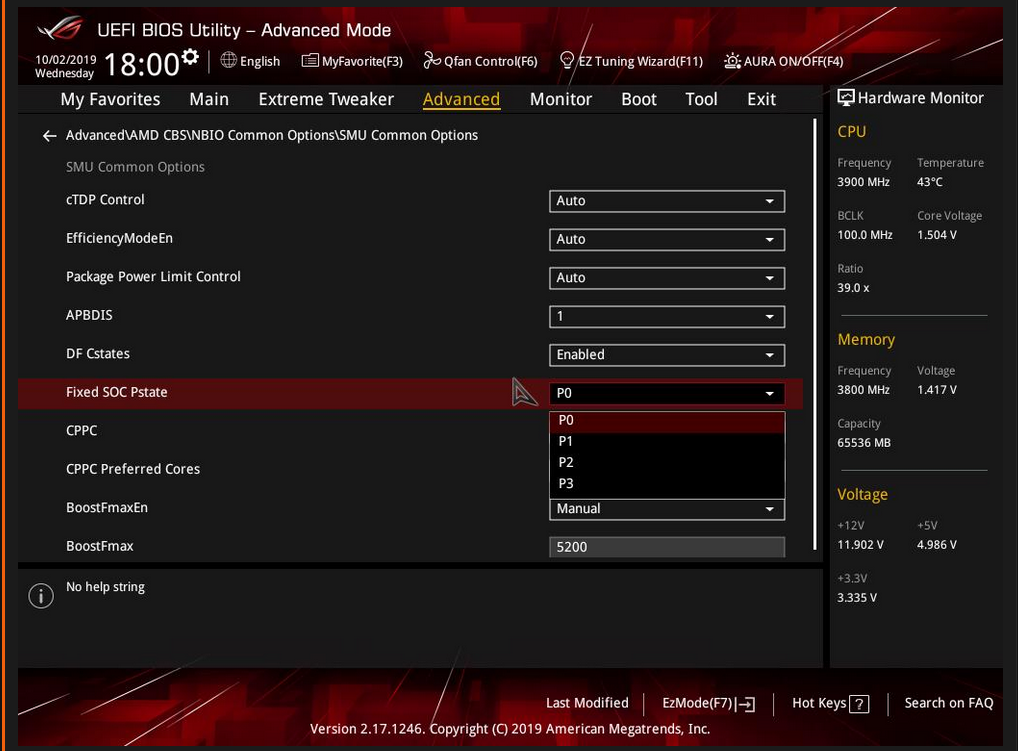1018x751 pixels.
Task: Open the Package Power Limit Control dropdown
Action: pyautogui.click(x=667, y=278)
